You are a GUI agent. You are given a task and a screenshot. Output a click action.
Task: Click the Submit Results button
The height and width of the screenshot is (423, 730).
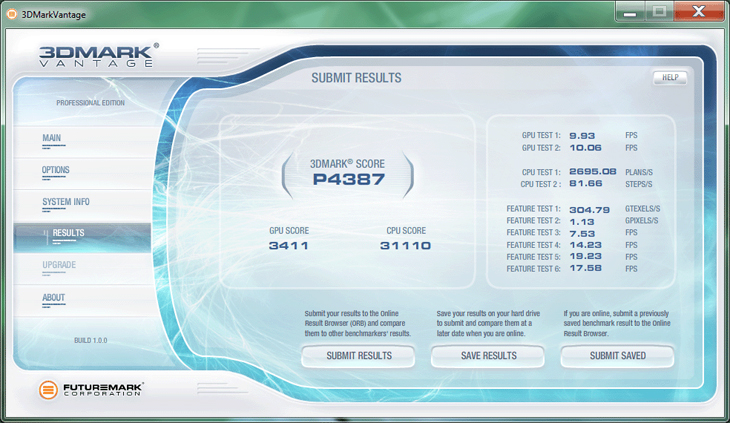click(358, 356)
